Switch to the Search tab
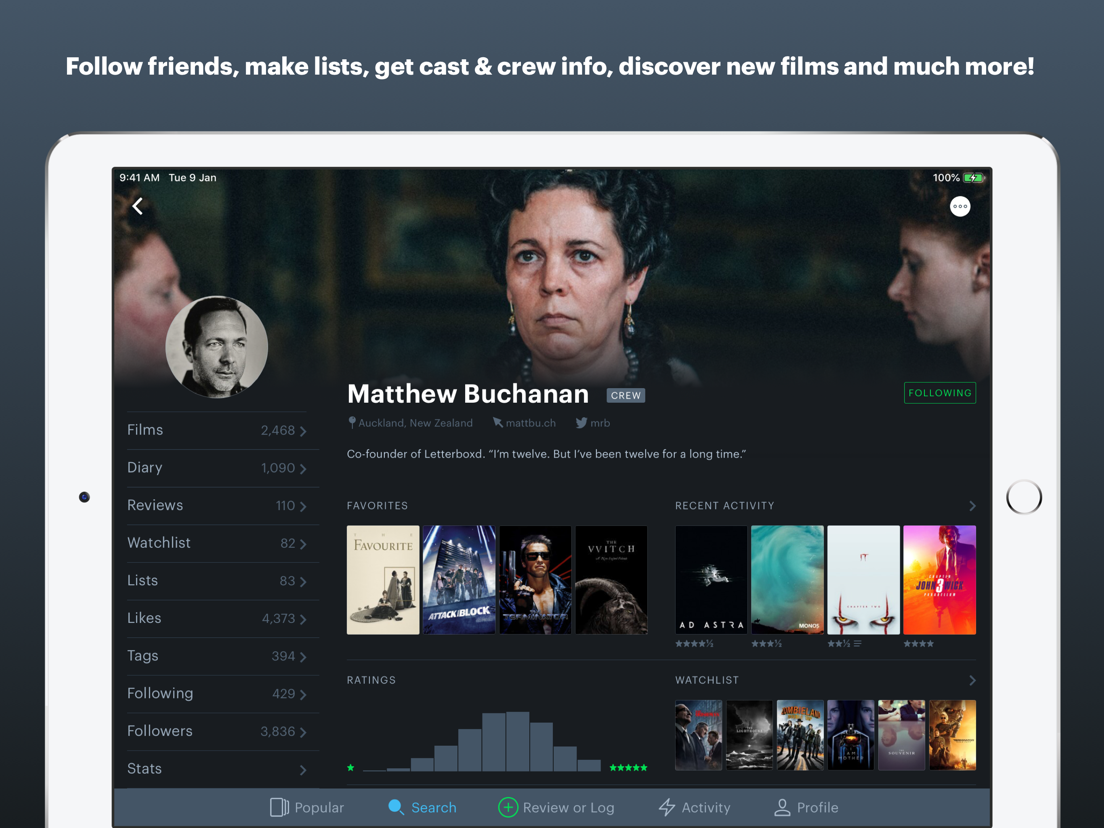Image resolution: width=1104 pixels, height=828 pixels. (x=422, y=807)
